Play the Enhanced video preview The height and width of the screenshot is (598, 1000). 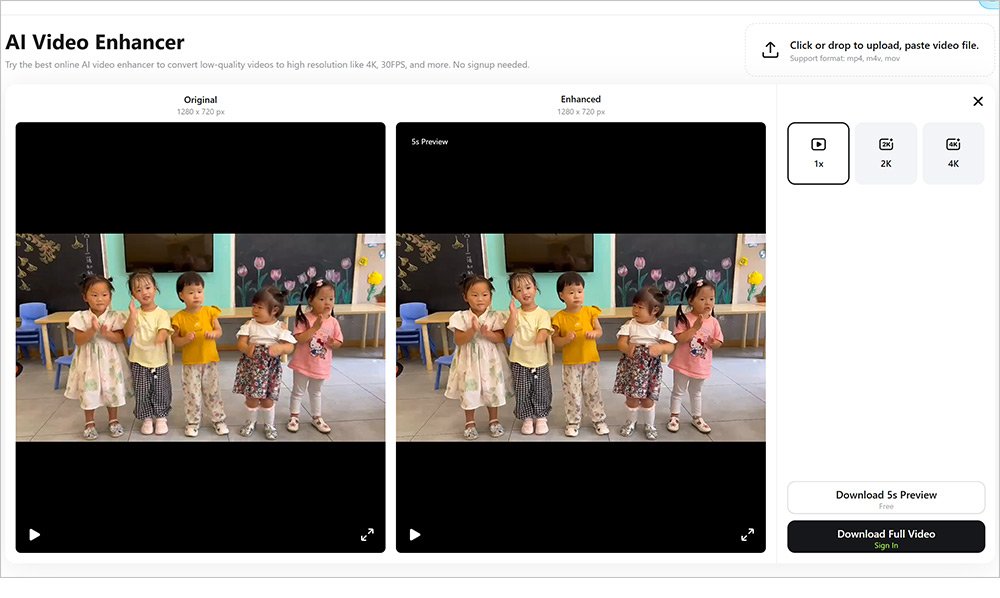415,534
